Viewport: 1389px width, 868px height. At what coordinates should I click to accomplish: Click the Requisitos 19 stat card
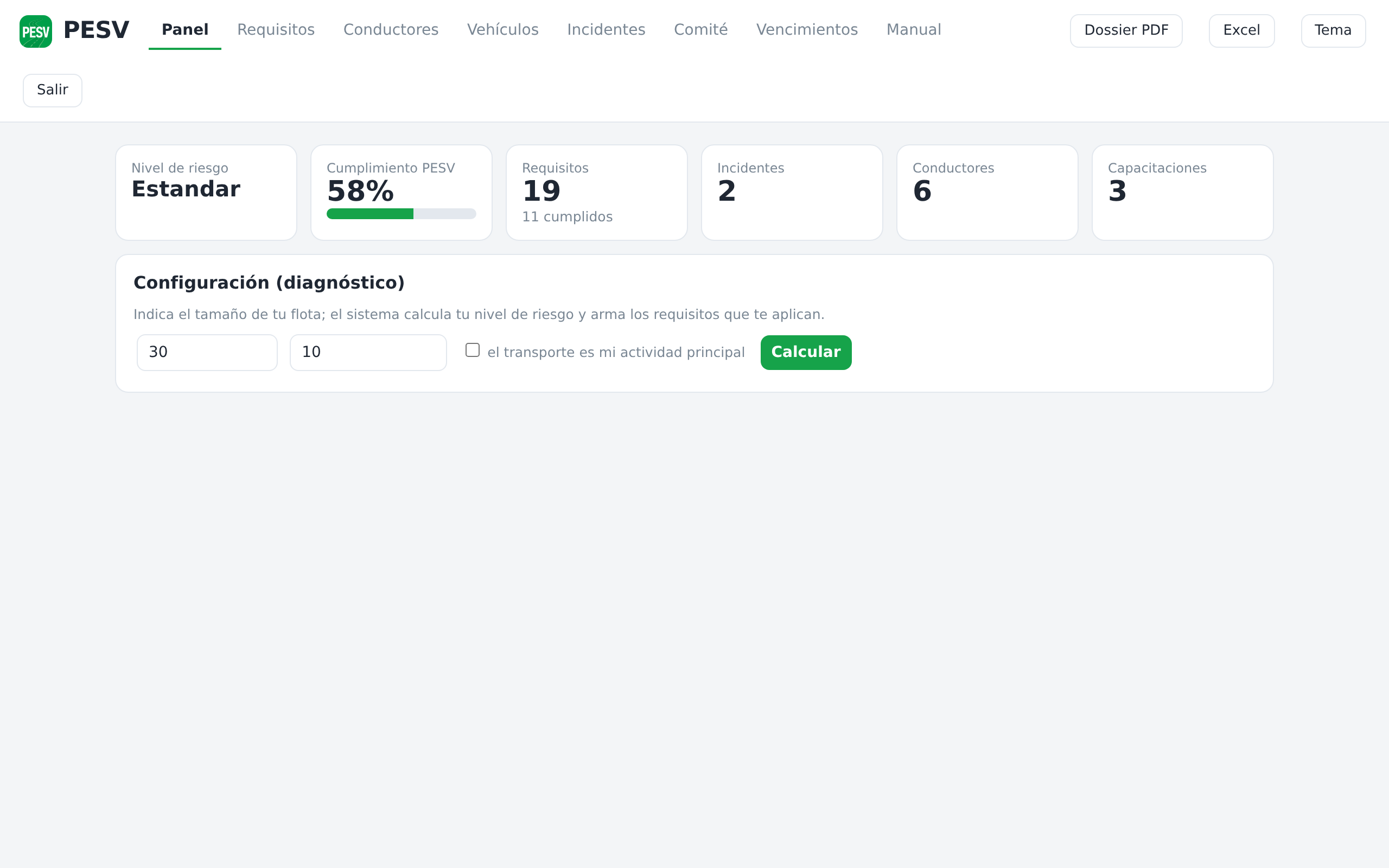(596, 192)
